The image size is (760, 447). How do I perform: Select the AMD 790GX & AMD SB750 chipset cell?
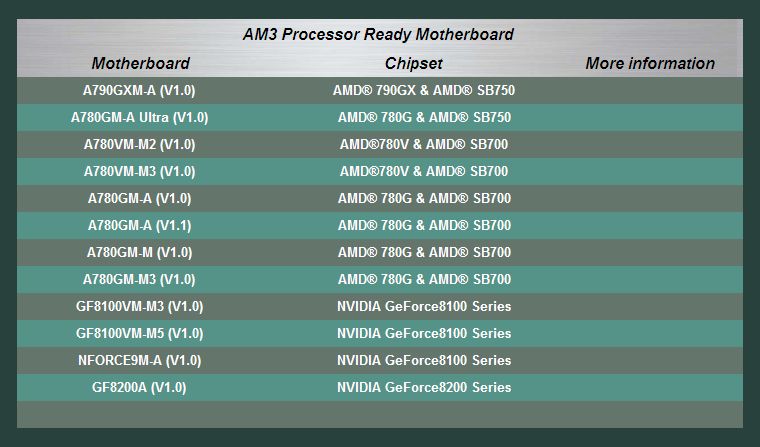tap(424, 91)
